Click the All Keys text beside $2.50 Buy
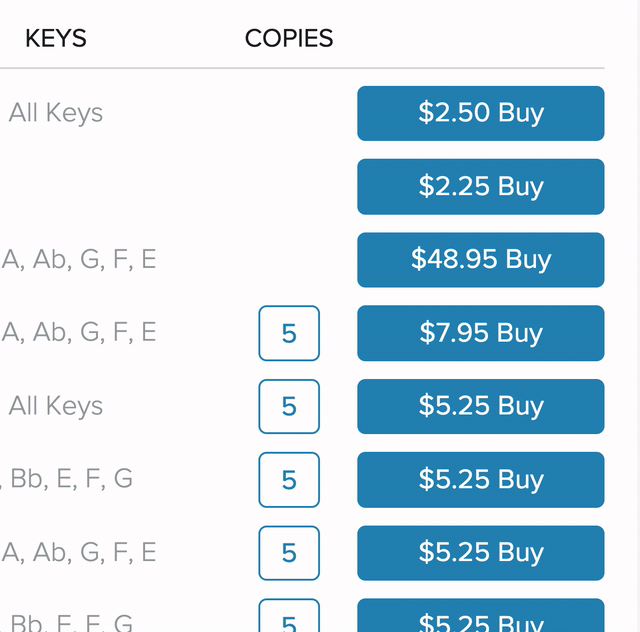This screenshot has width=640, height=632. point(56,113)
